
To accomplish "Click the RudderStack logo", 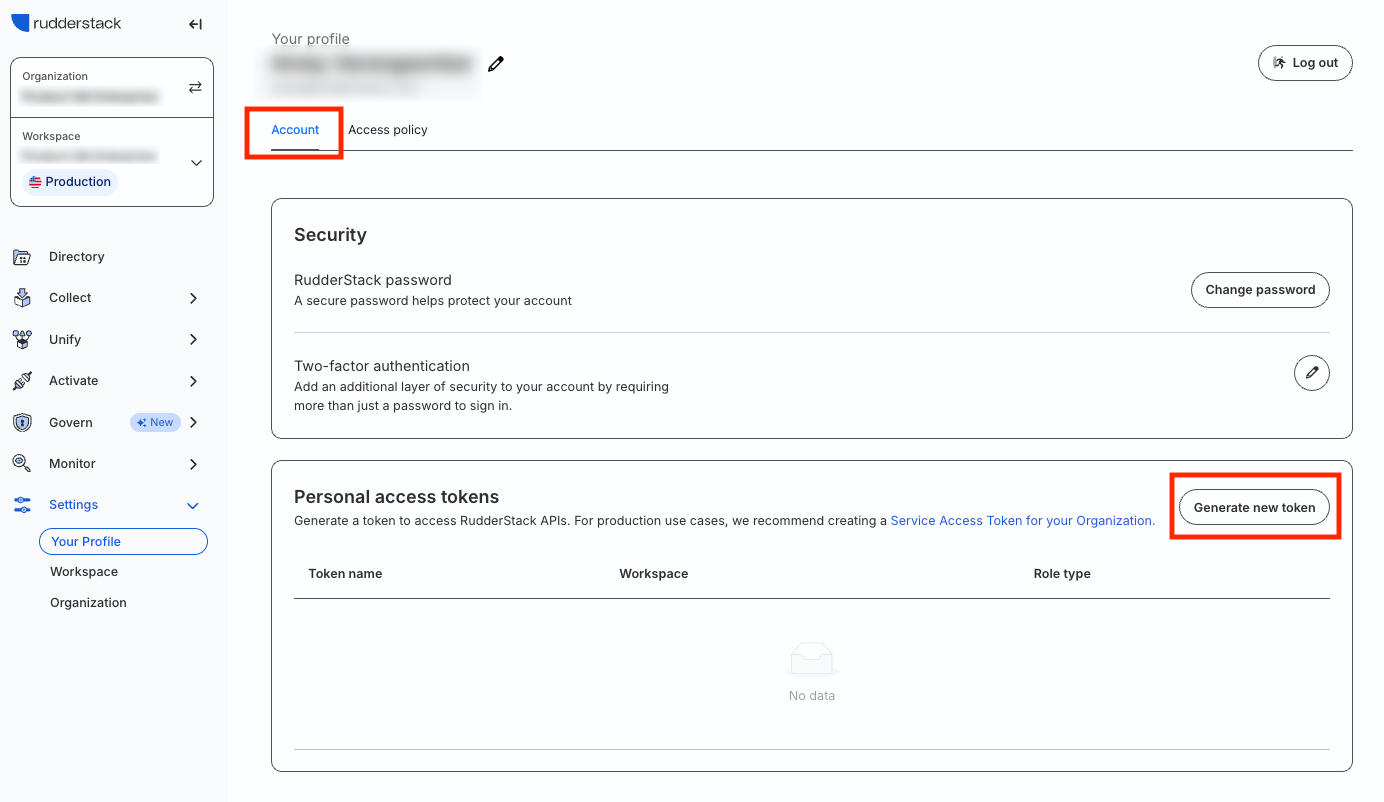I will click(x=66, y=23).
